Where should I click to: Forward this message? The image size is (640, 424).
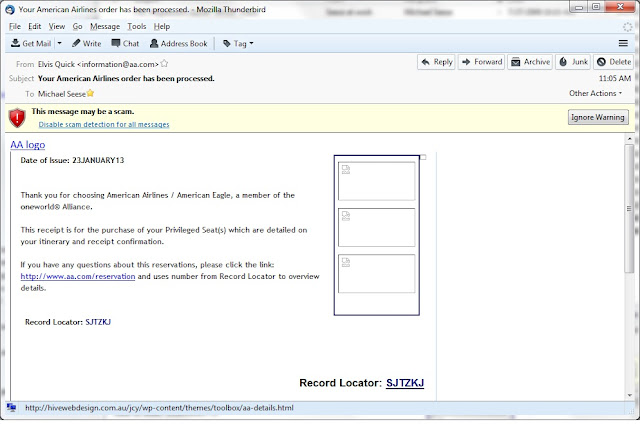(x=482, y=62)
